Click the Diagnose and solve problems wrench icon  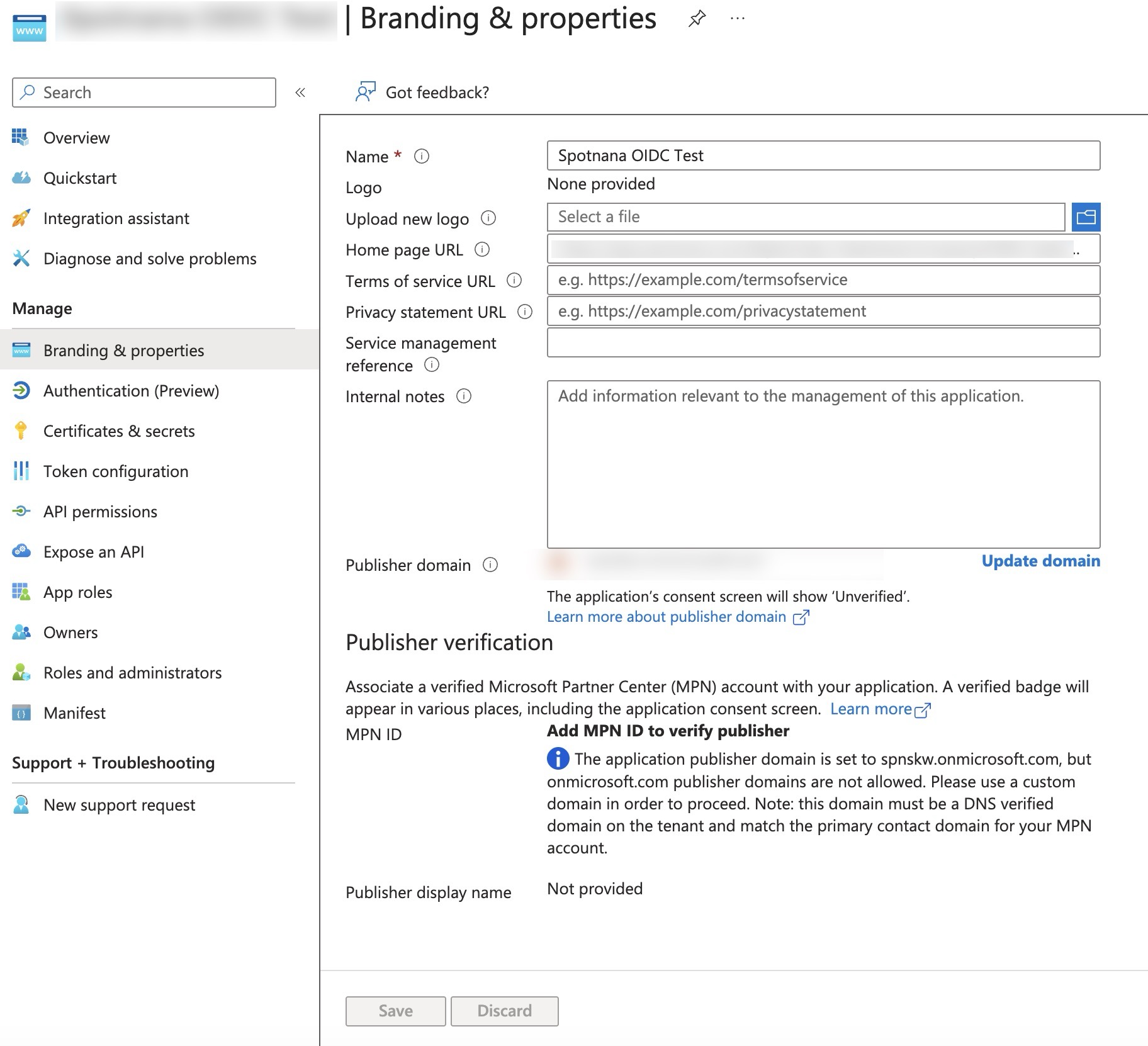[x=21, y=258]
